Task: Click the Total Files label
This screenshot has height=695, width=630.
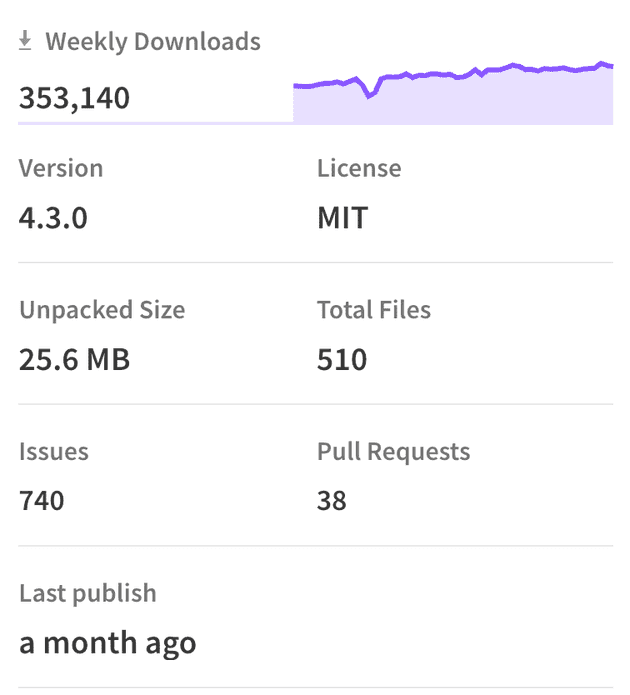Action: coord(374,310)
